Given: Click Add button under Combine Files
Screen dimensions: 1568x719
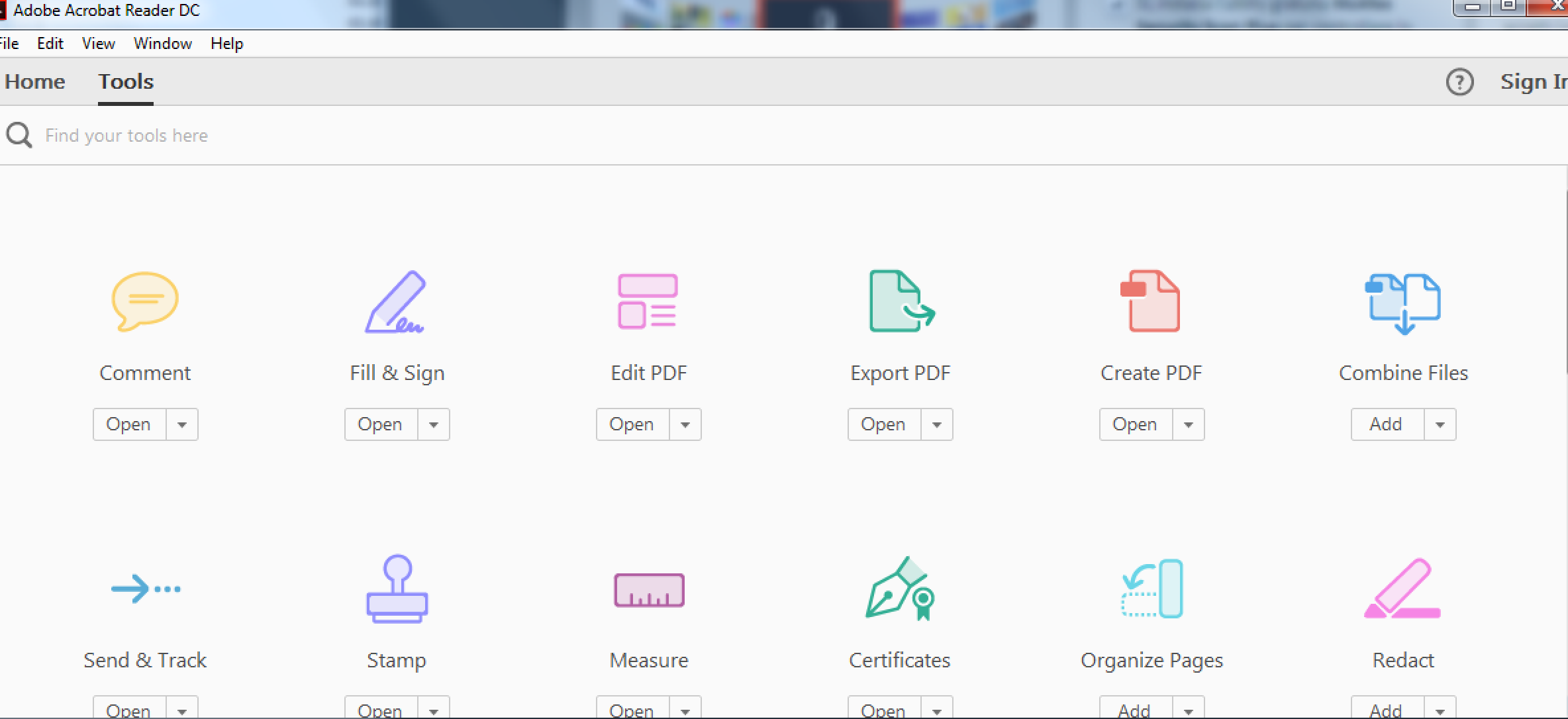Looking at the screenshot, I should point(1387,424).
